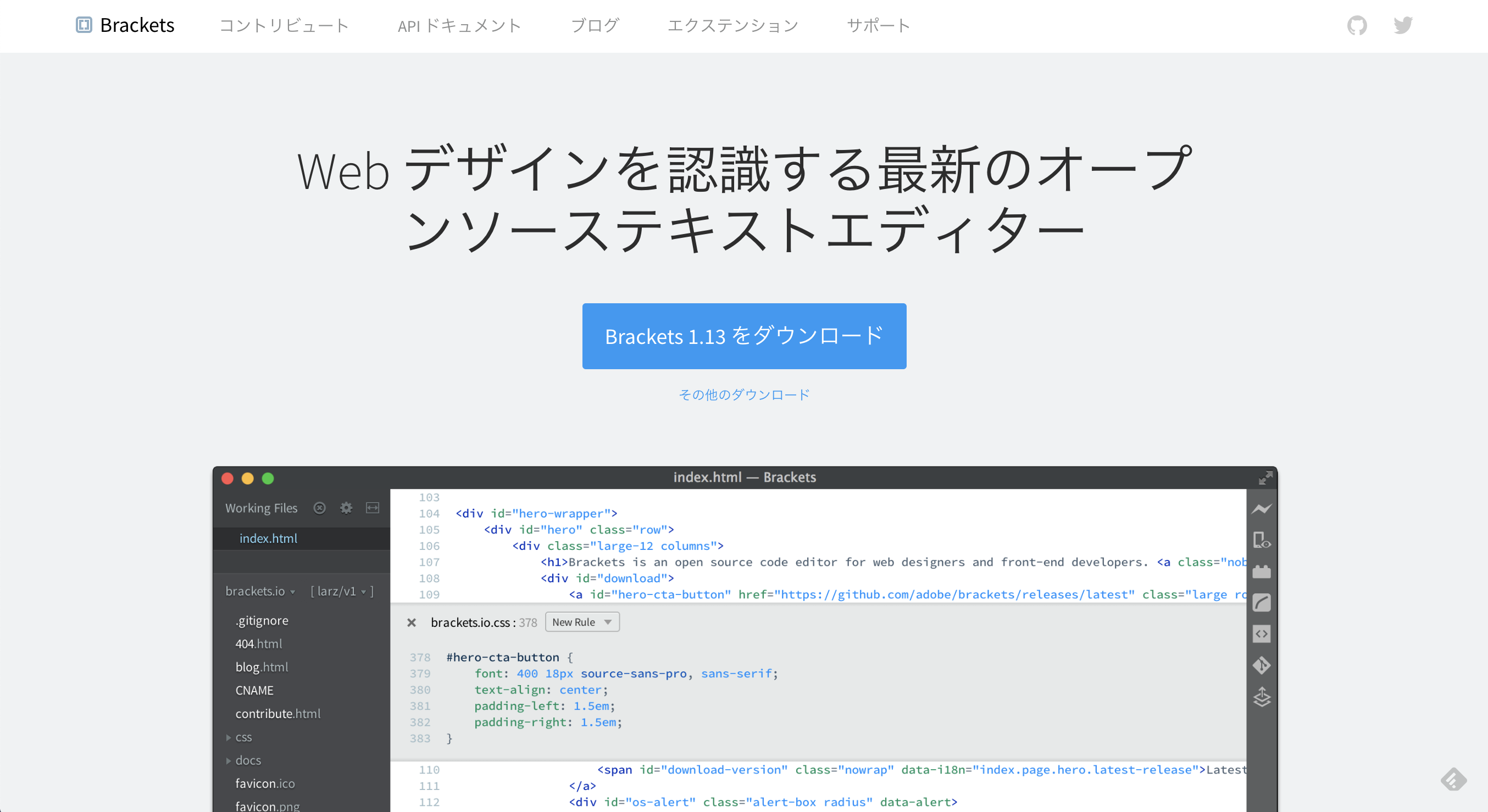Click the div id="os-alert" code line
The image size is (1488, 812).
click(763, 802)
